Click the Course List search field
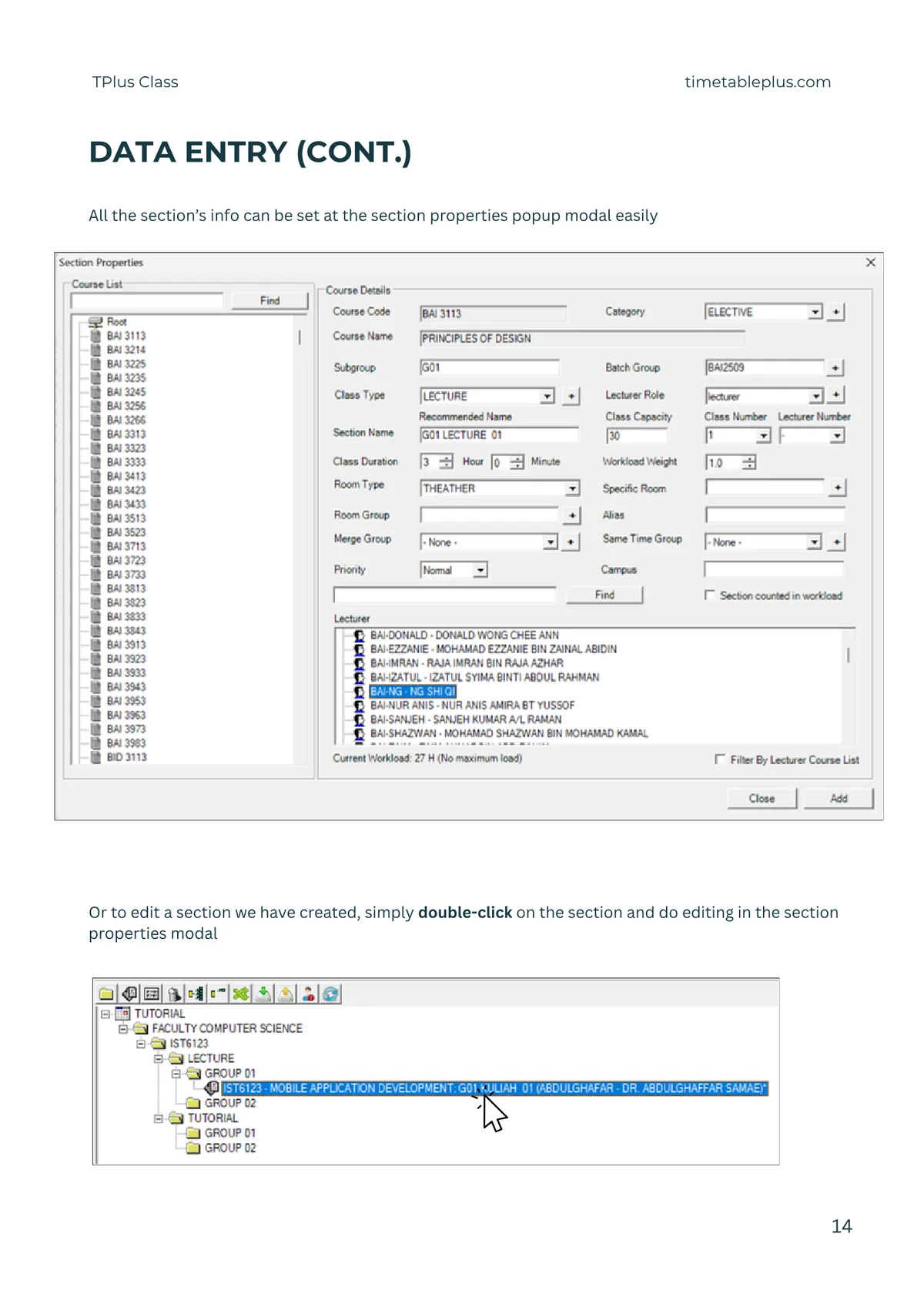 147,300
